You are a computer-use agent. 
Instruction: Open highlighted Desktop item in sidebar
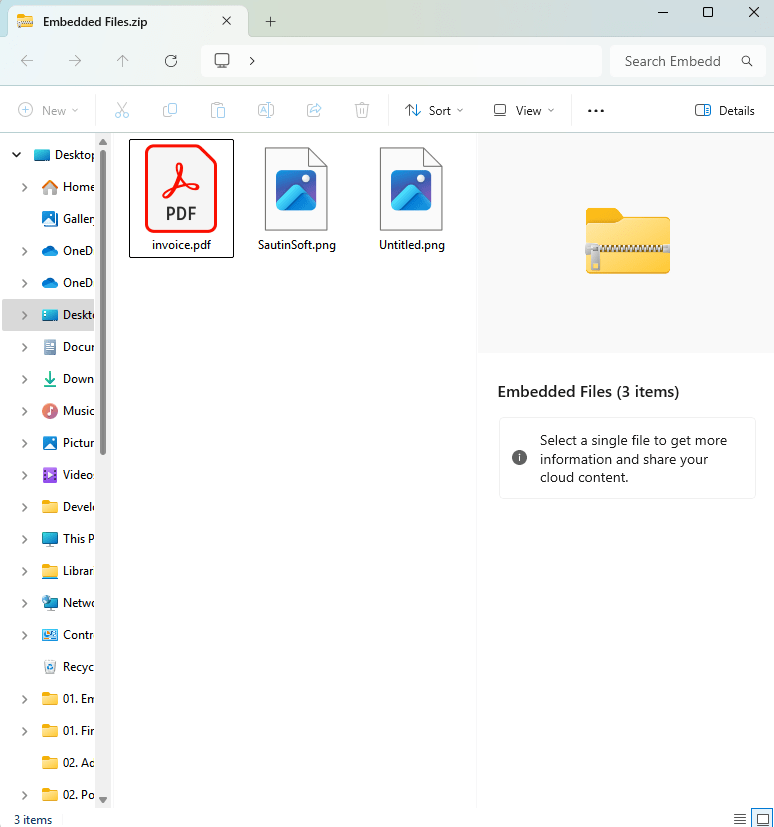click(x=67, y=315)
